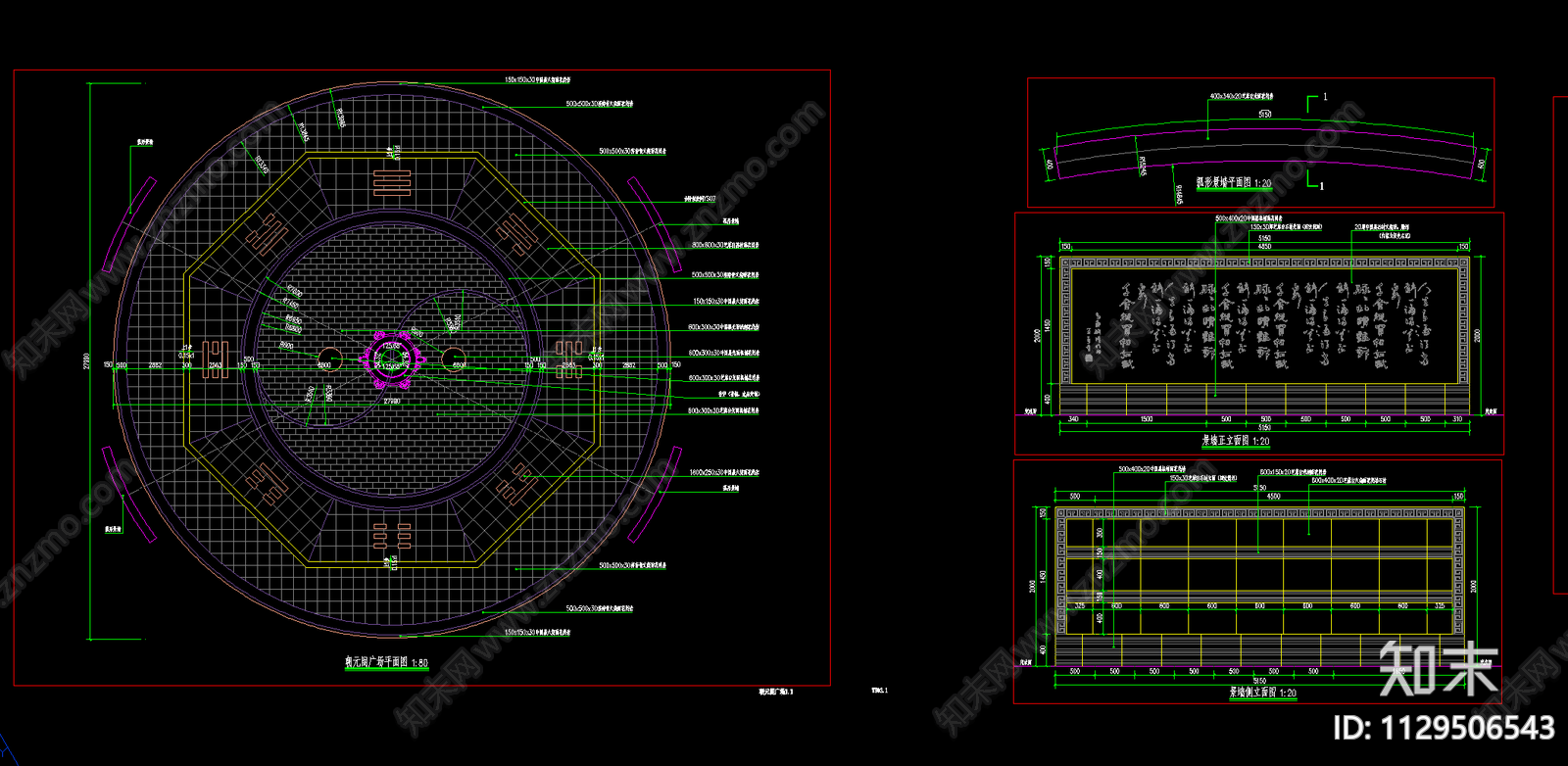Image resolution: width=1568 pixels, height=766 pixels.
Task: Select the upper-left magenta arc wall segment
Action: pos(128,225)
